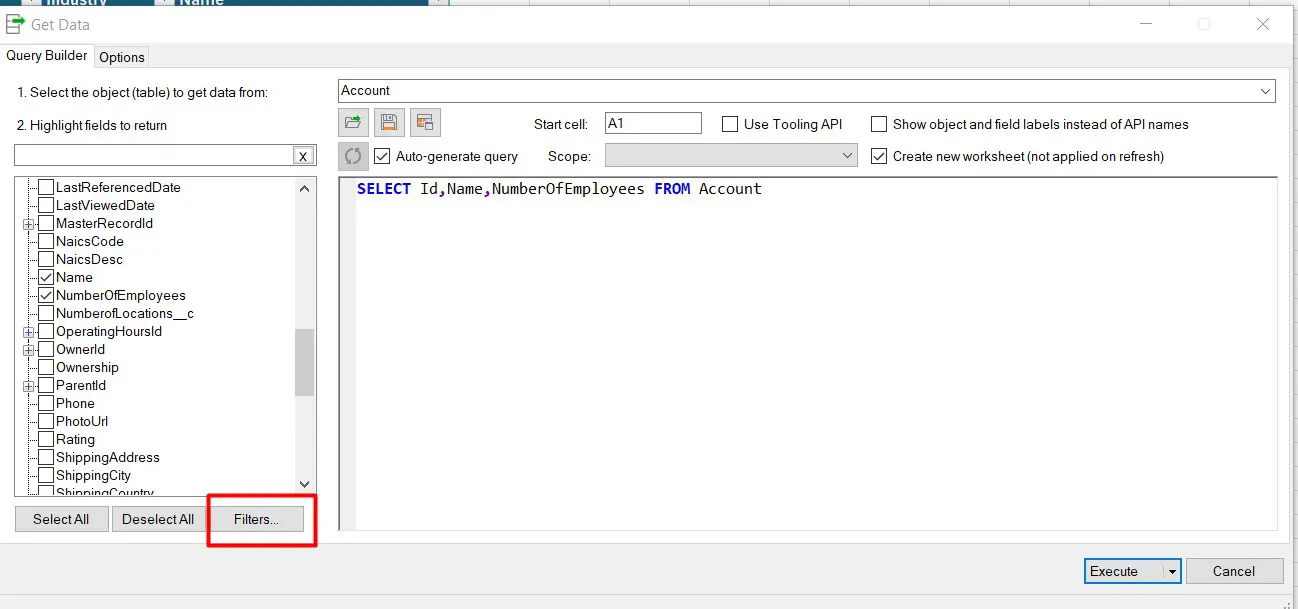The image size is (1298, 609).
Task: Switch to the Options tab
Action: 122,57
